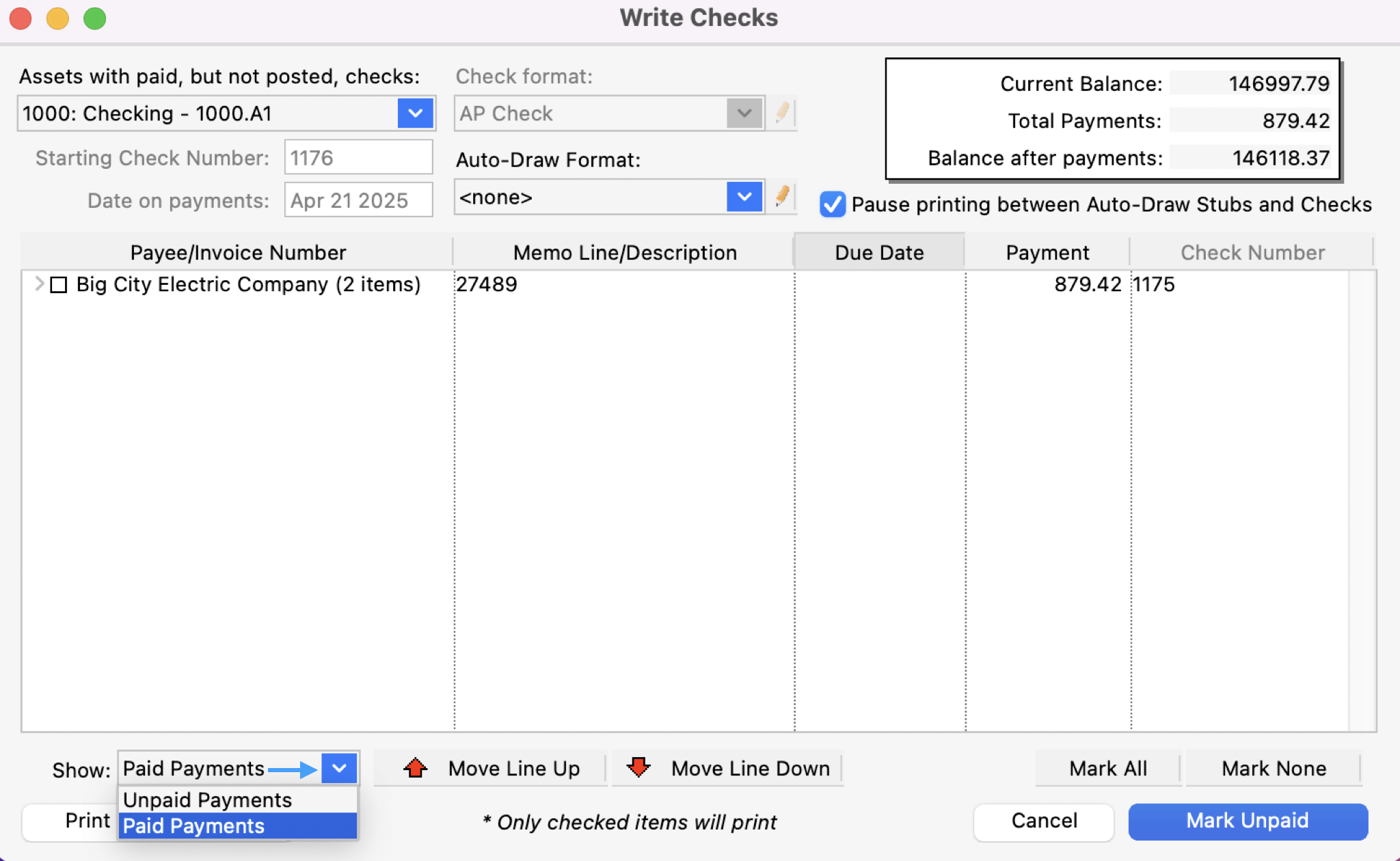1400x861 pixels.
Task: Click the red down arrow icon
Action: 638,768
